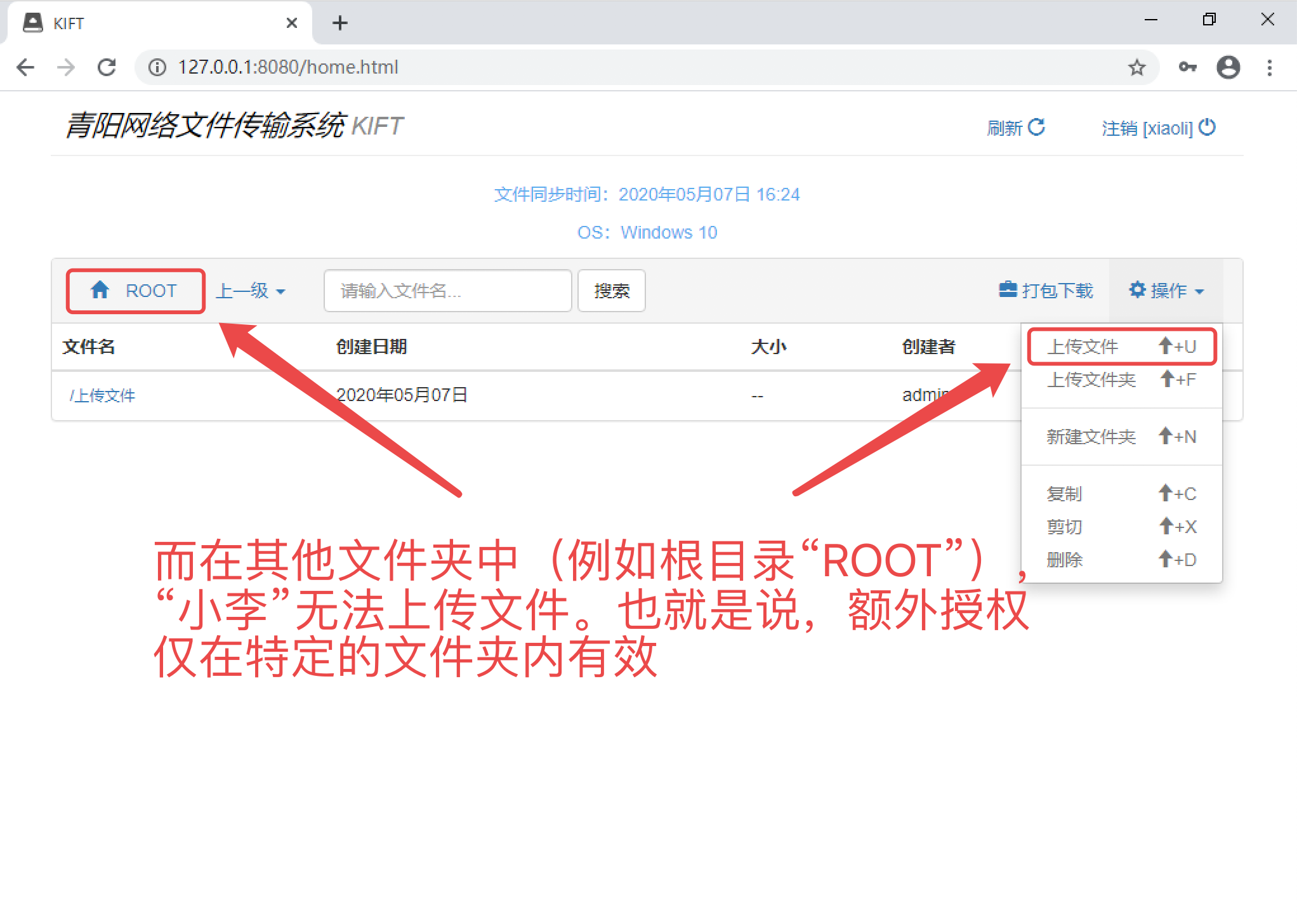
Task: Open the saved passwords key icon
Action: [x=1187, y=67]
